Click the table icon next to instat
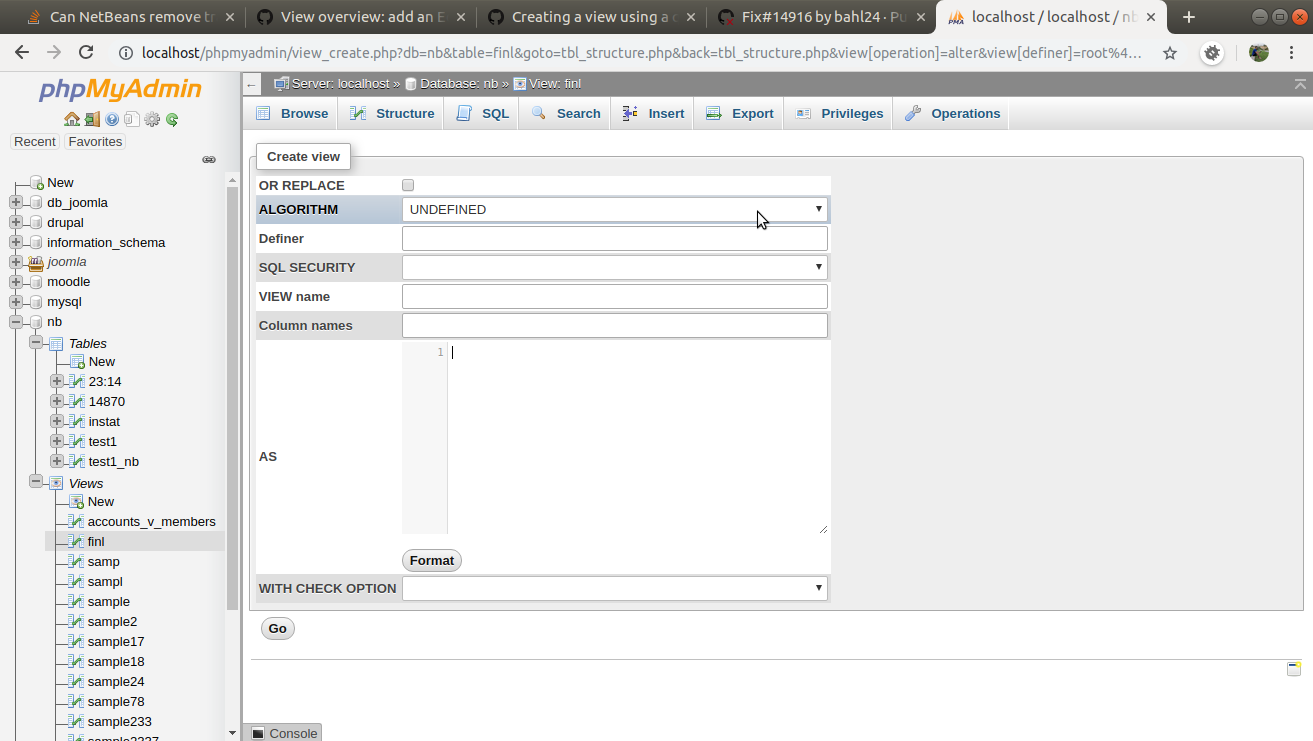Screen dimensions: 1313x741 (x=76, y=421)
